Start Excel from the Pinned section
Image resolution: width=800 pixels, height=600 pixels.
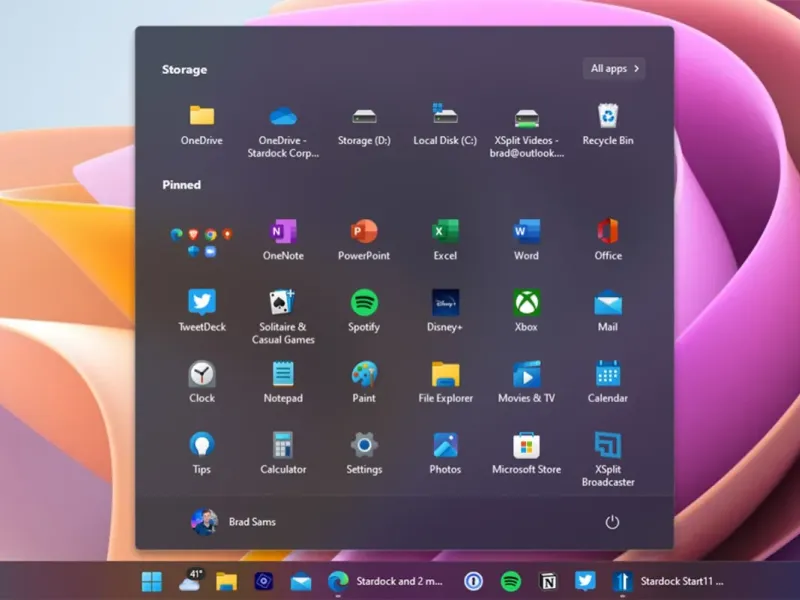pos(445,240)
